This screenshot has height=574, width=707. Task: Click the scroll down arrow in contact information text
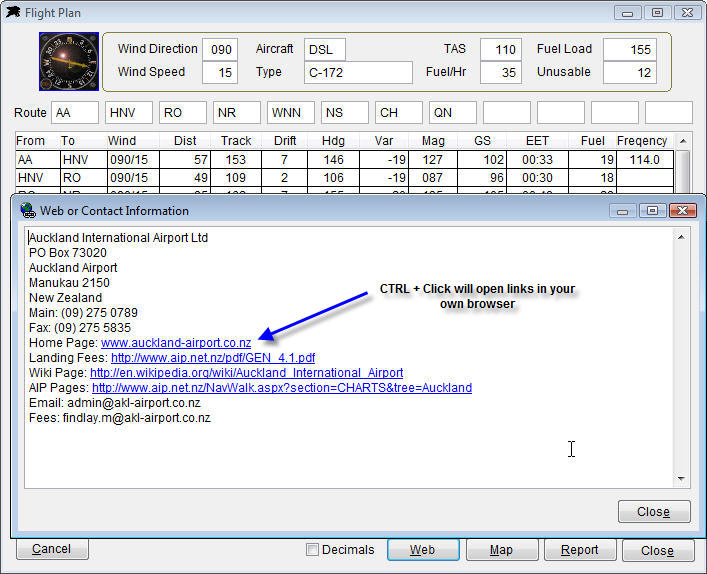click(681, 478)
